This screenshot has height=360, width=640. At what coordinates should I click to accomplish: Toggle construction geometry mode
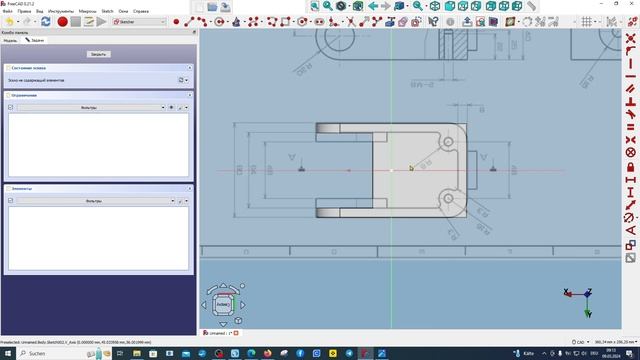[x=416, y=22]
